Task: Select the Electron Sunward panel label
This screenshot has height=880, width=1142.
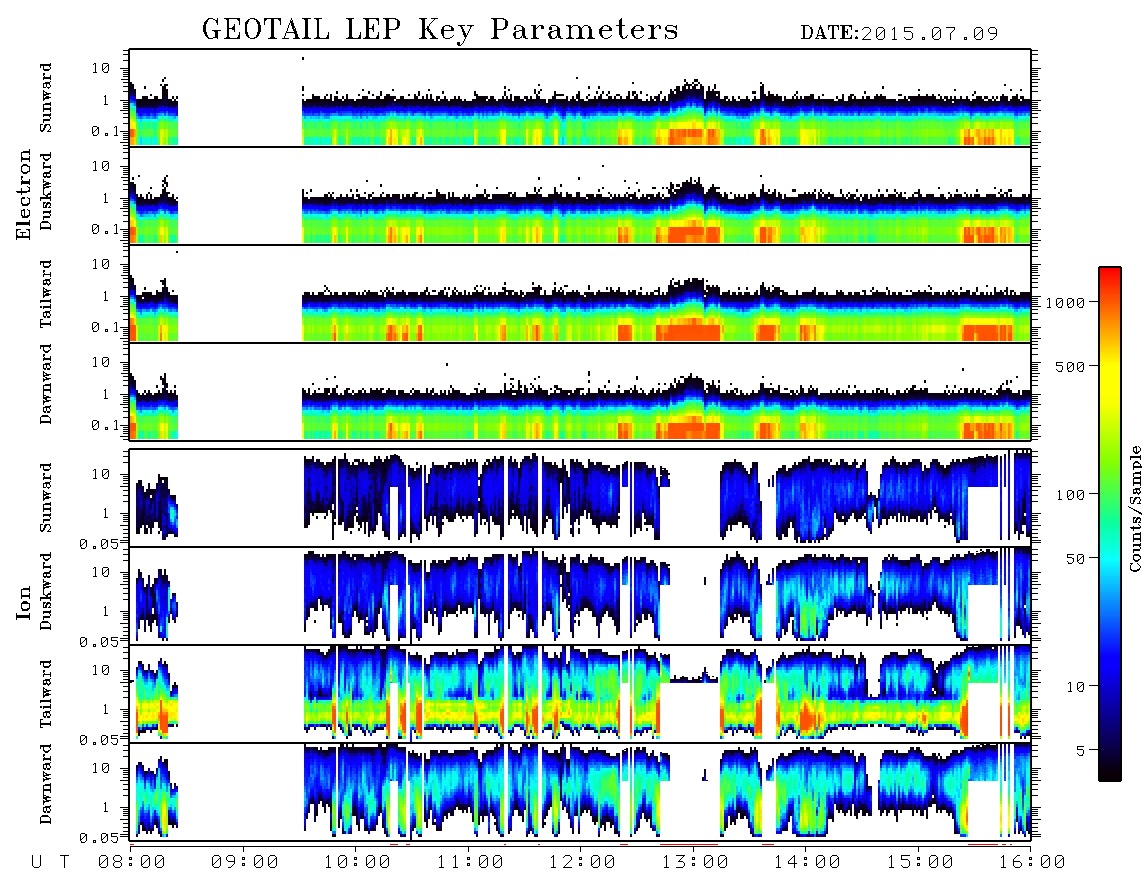Action: click(x=45, y=98)
